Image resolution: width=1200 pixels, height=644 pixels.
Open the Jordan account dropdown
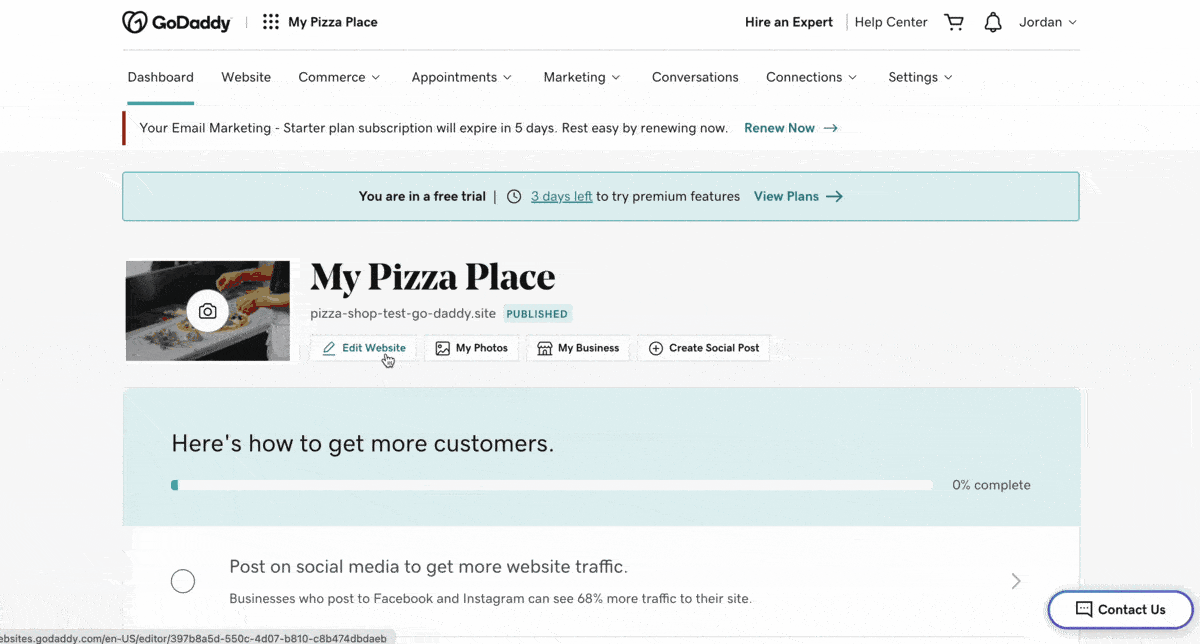(1047, 22)
